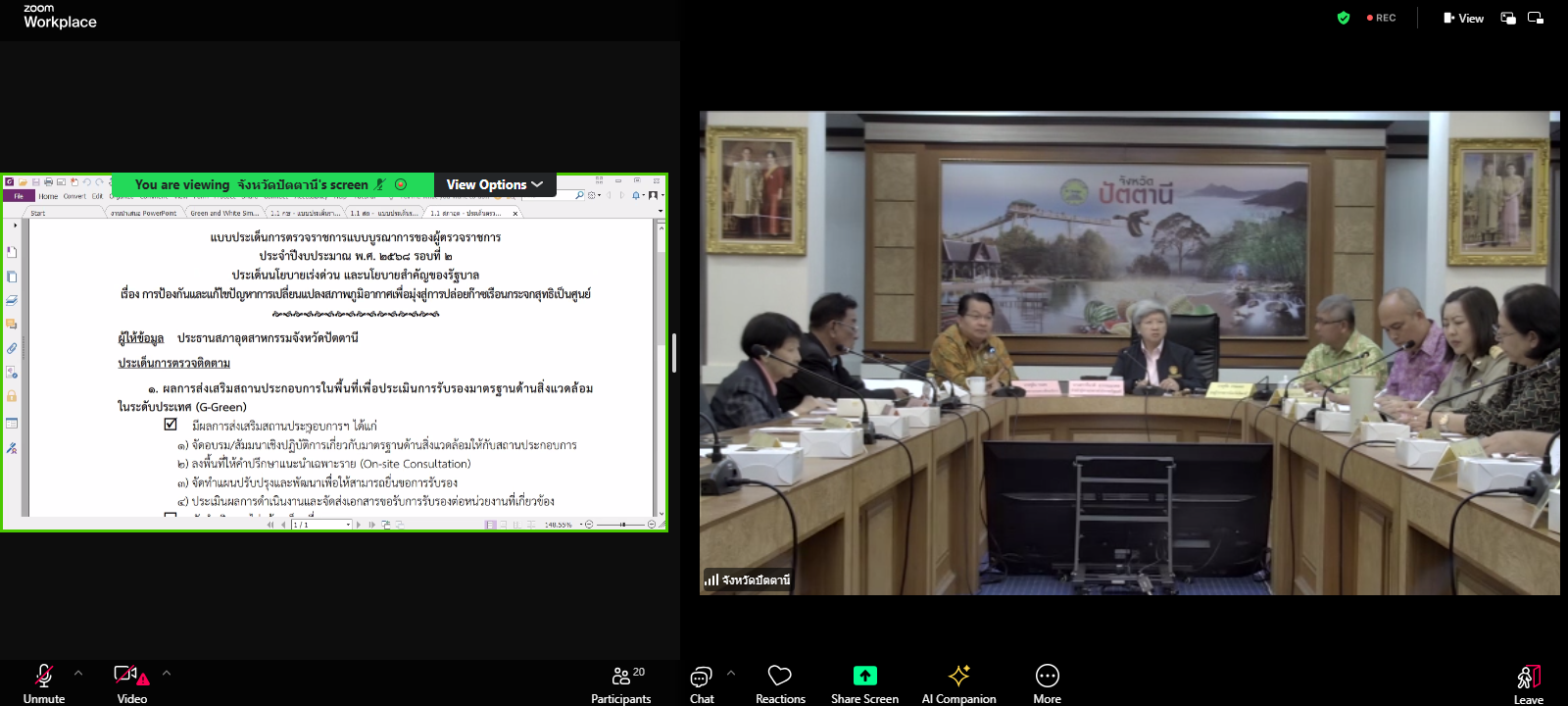The width and height of the screenshot is (1568, 706).
Task: Click the 'You are viewing' screen share banner
Action: click(252, 184)
